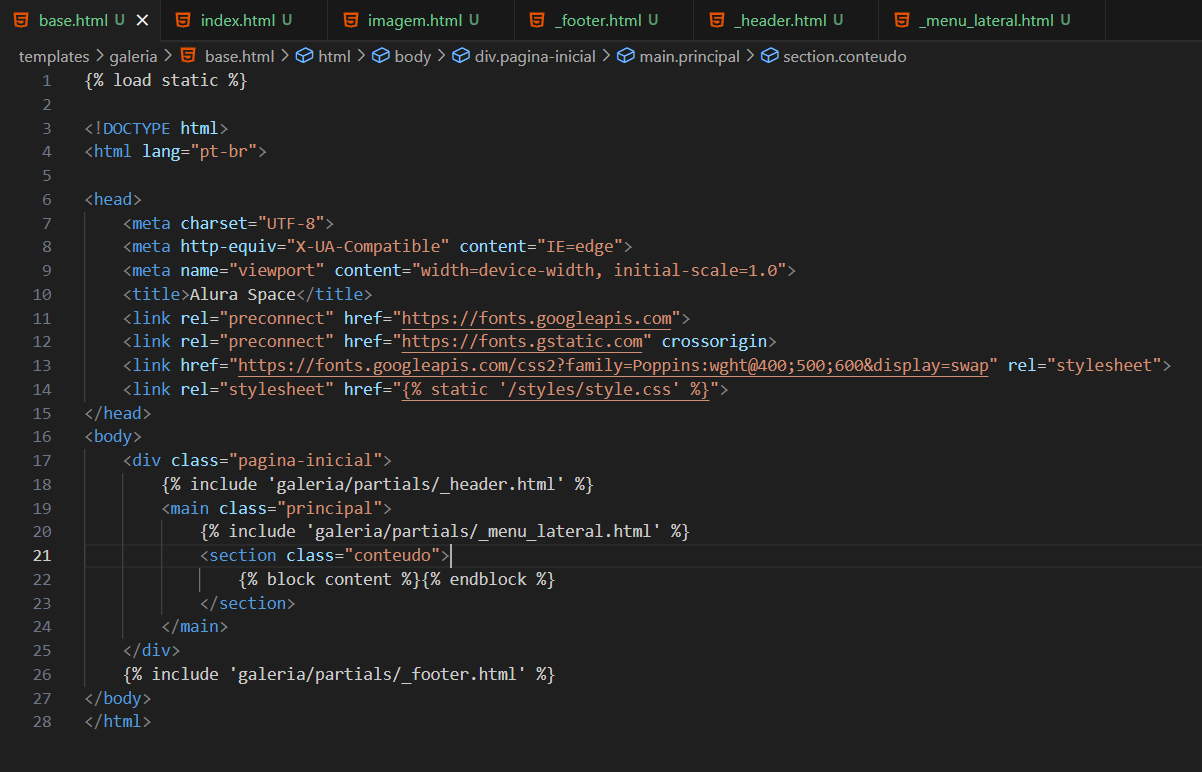
Task: Switch to the _header.html tab
Action: 786,20
